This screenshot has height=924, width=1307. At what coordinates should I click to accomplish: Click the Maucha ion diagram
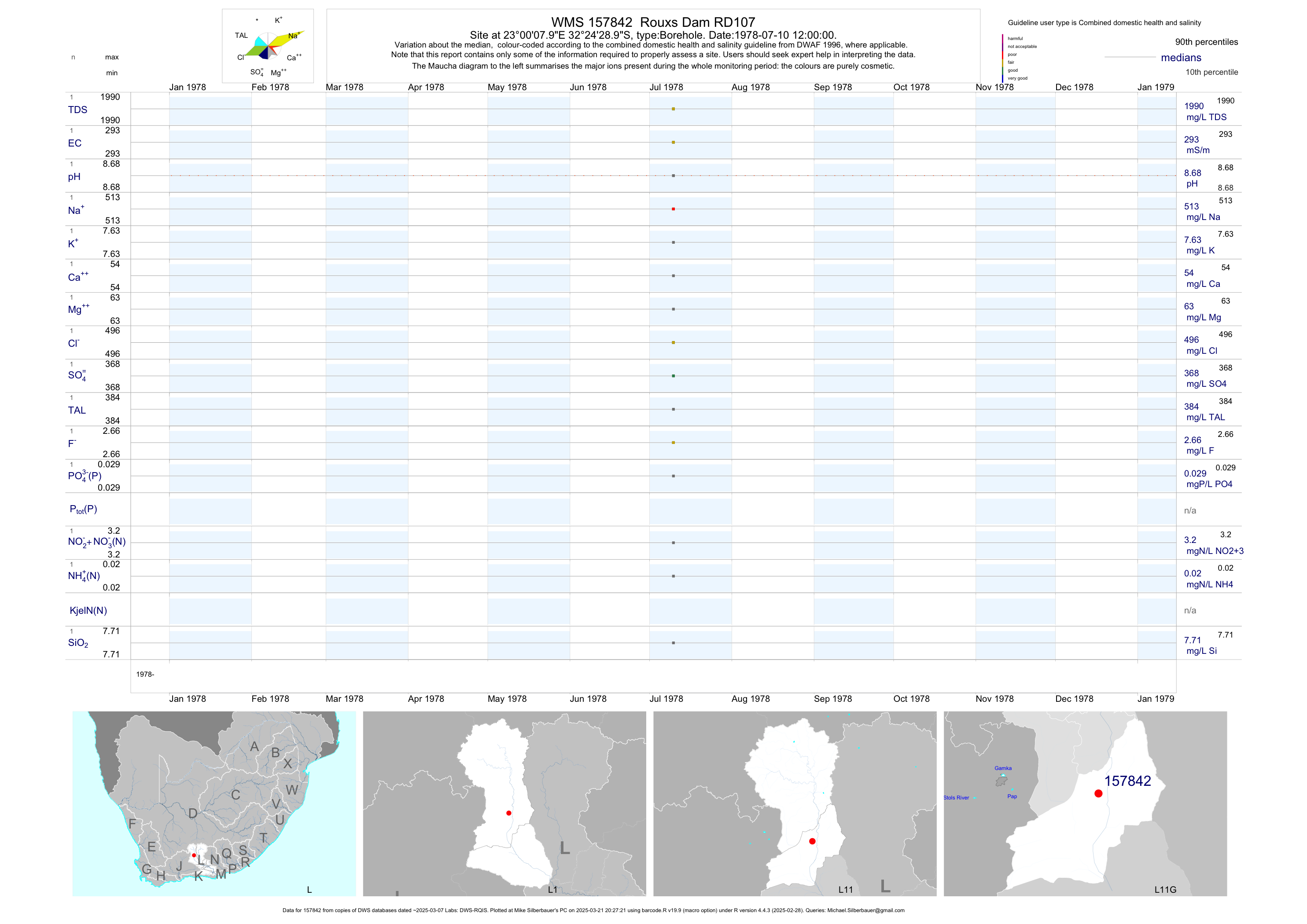[x=268, y=46]
